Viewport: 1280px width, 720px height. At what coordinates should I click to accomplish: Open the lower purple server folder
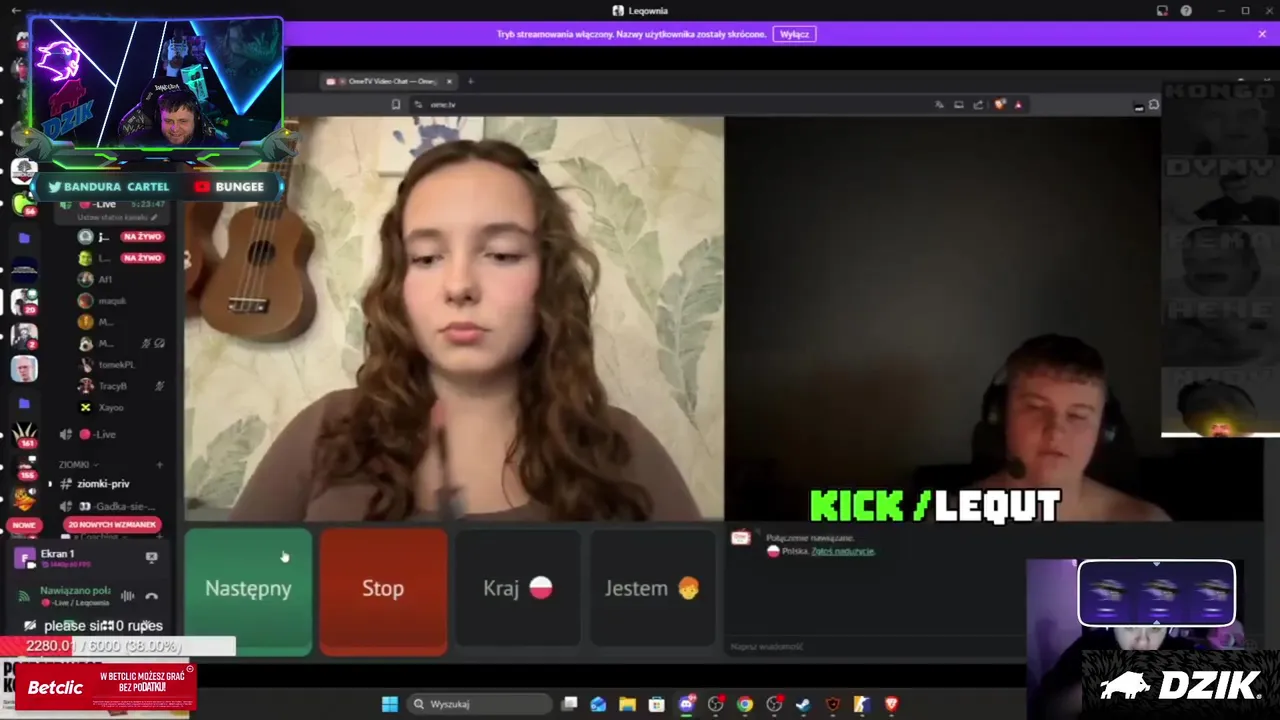[x=24, y=403]
